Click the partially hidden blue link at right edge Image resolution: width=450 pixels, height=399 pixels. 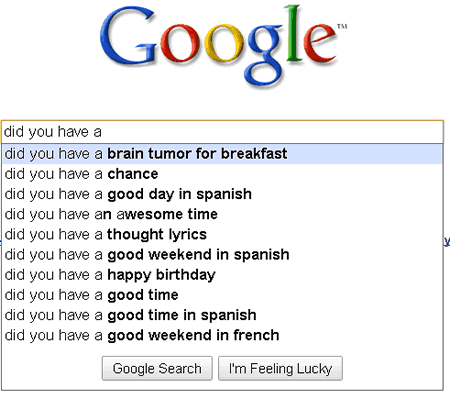click(447, 241)
